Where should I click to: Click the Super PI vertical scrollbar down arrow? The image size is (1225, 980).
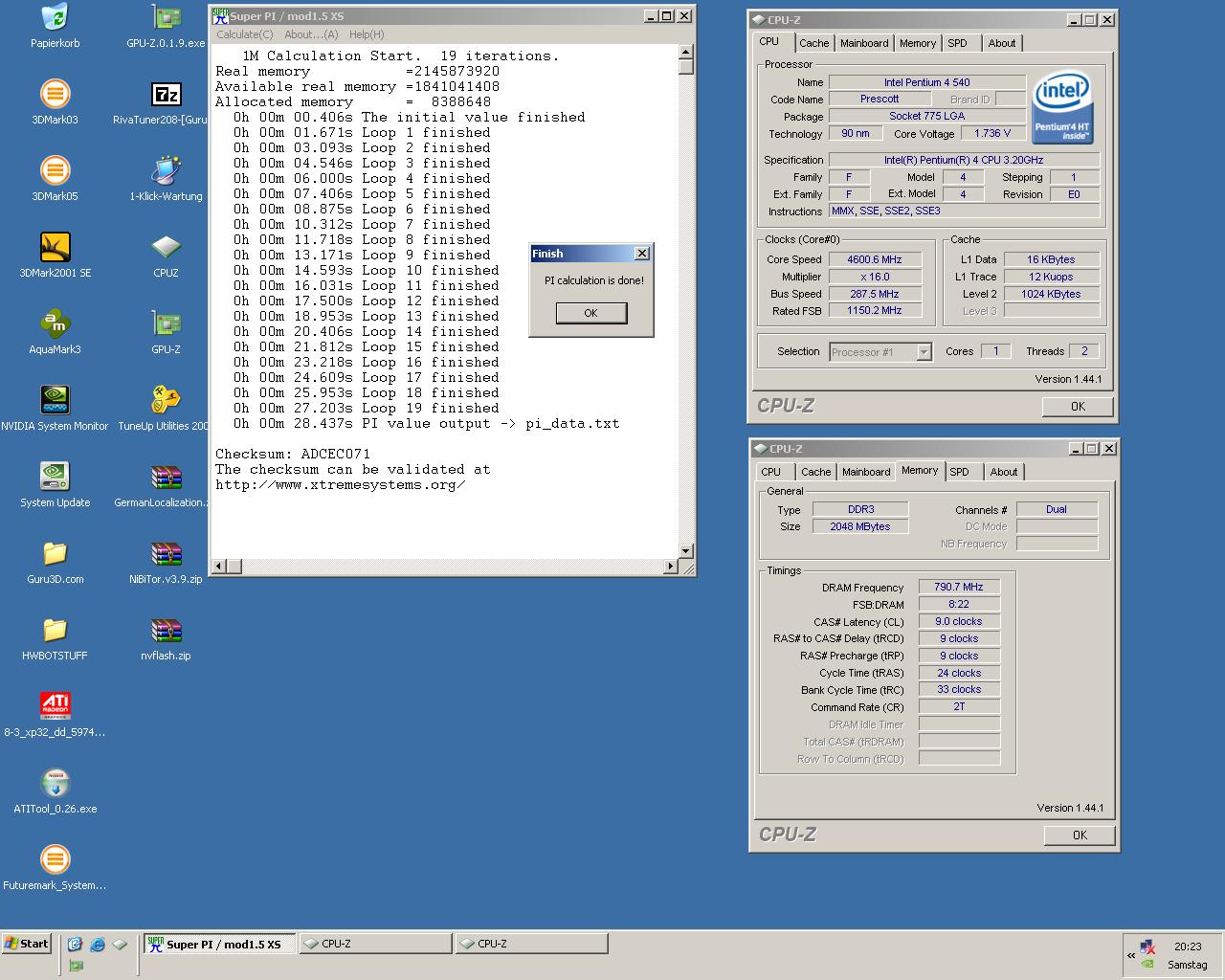click(x=685, y=551)
